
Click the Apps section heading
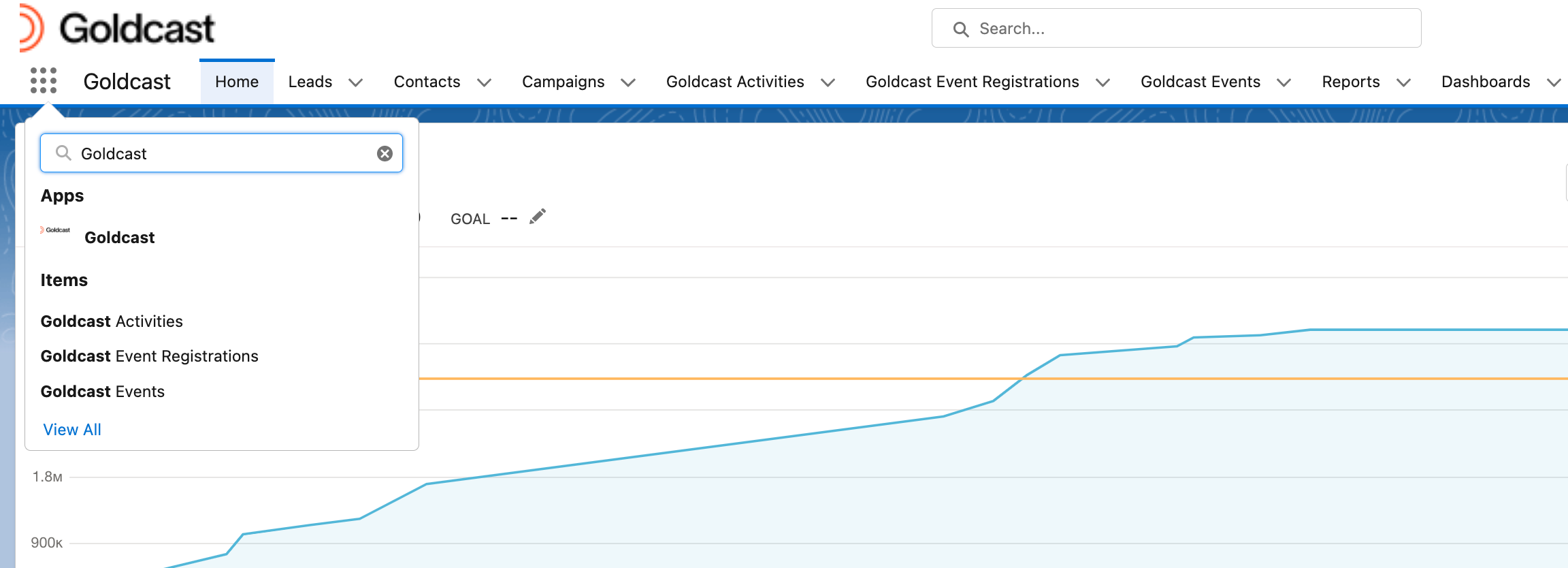point(62,196)
